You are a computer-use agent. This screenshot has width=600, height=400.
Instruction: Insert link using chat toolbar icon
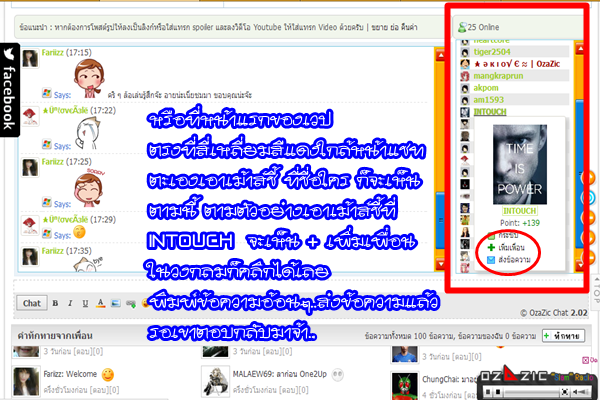tap(131, 304)
